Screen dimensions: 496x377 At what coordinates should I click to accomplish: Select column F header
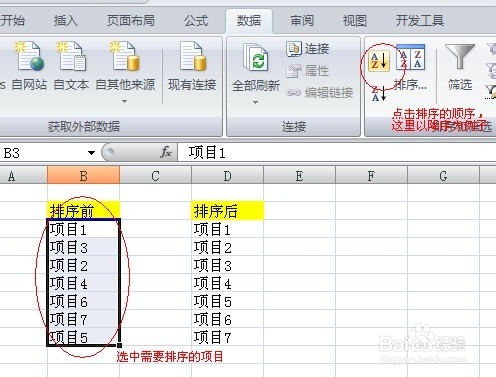[x=371, y=176]
